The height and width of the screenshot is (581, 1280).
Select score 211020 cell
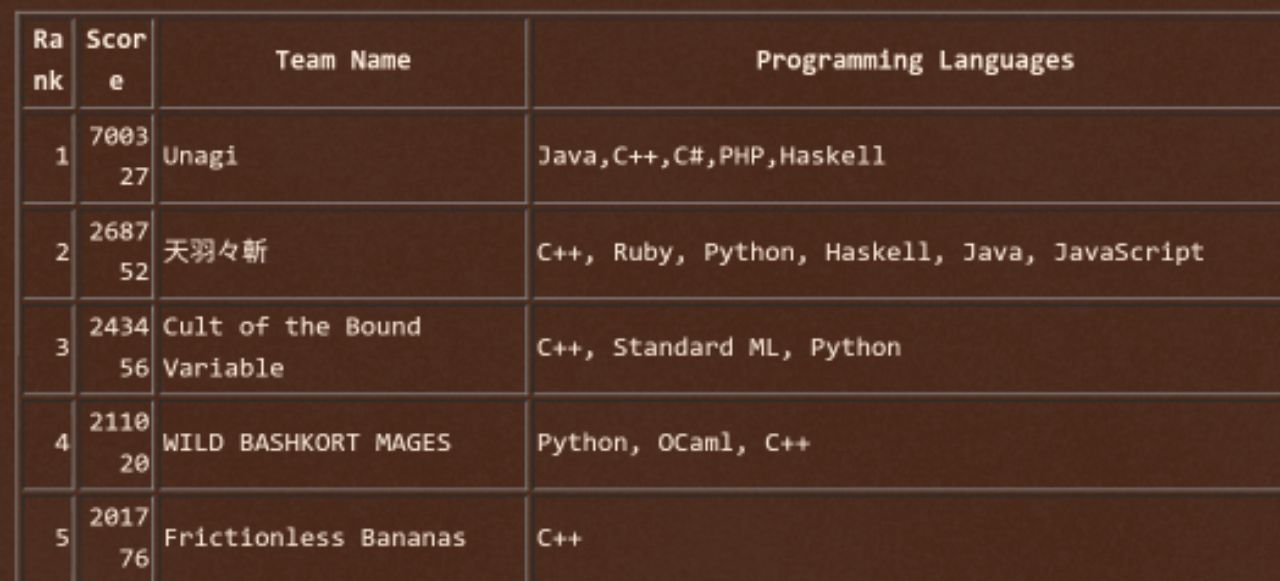pos(116,443)
